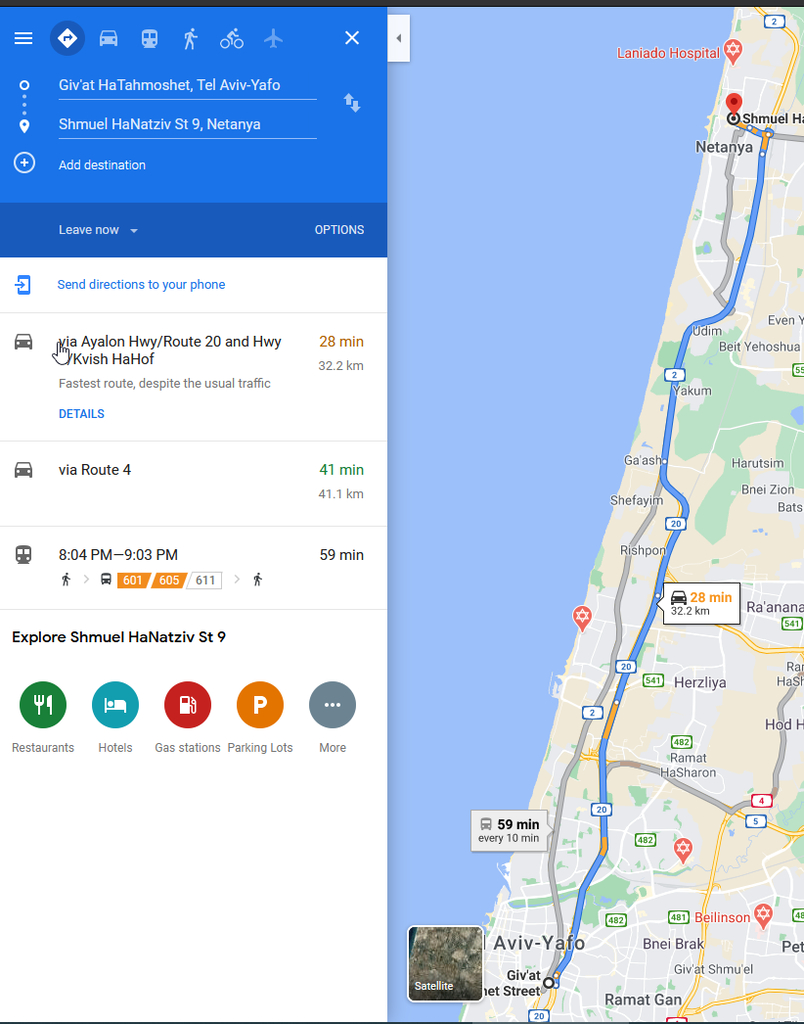The height and width of the screenshot is (1024, 804).
Task: Reverse starting point and destination arrows
Action: click(352, 103)
